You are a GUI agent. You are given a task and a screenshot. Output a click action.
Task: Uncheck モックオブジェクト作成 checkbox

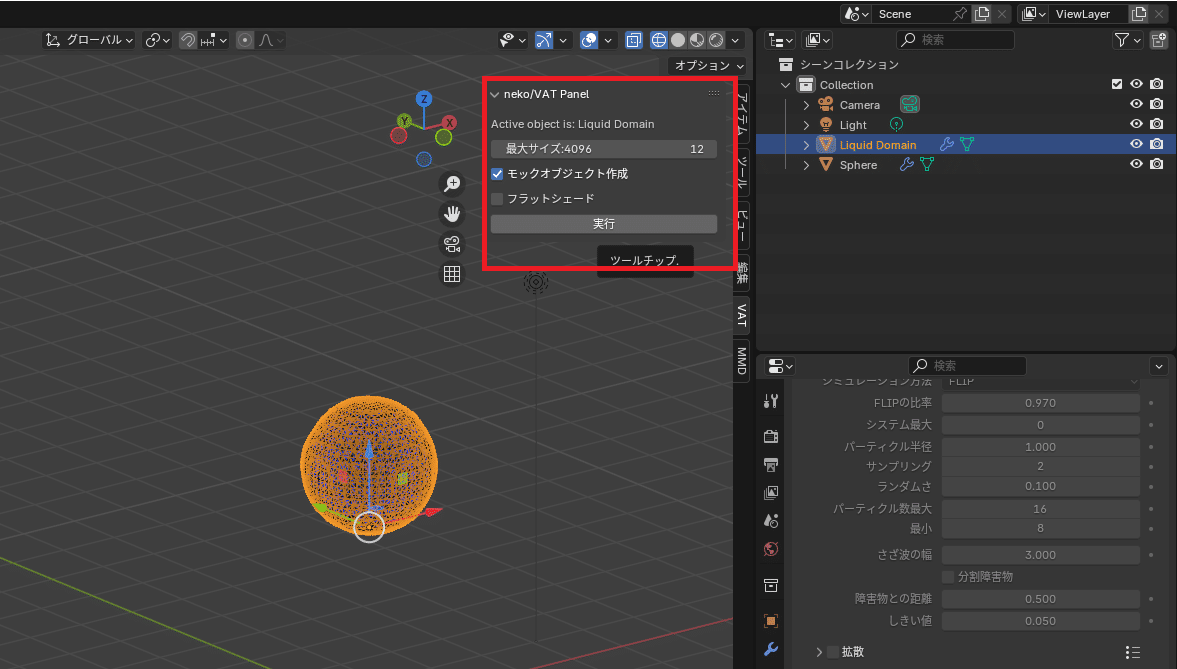[x=497, y=173]
